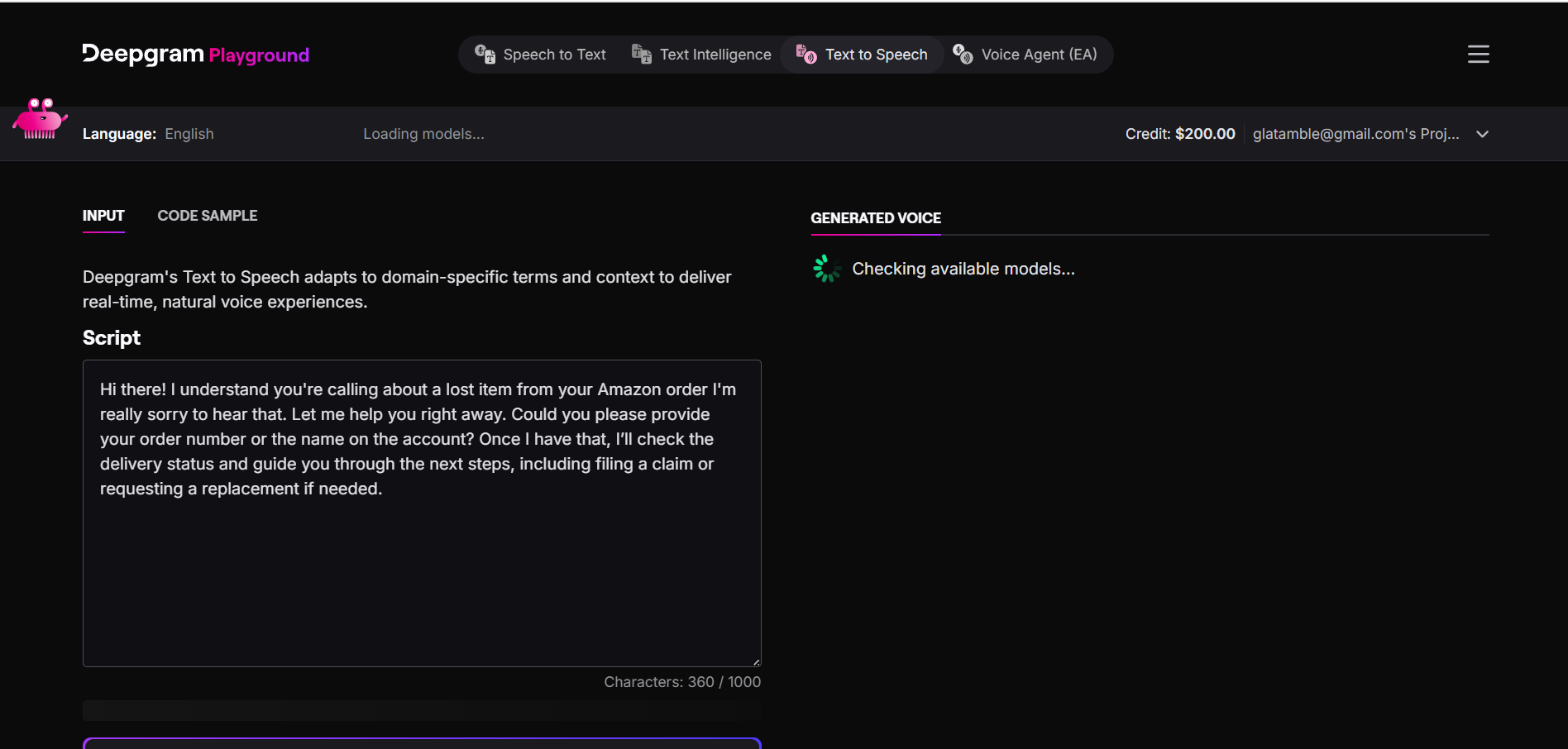1568x749 pixels.
Task: Click the Text Intelligence icon
Action: (642, 54)
